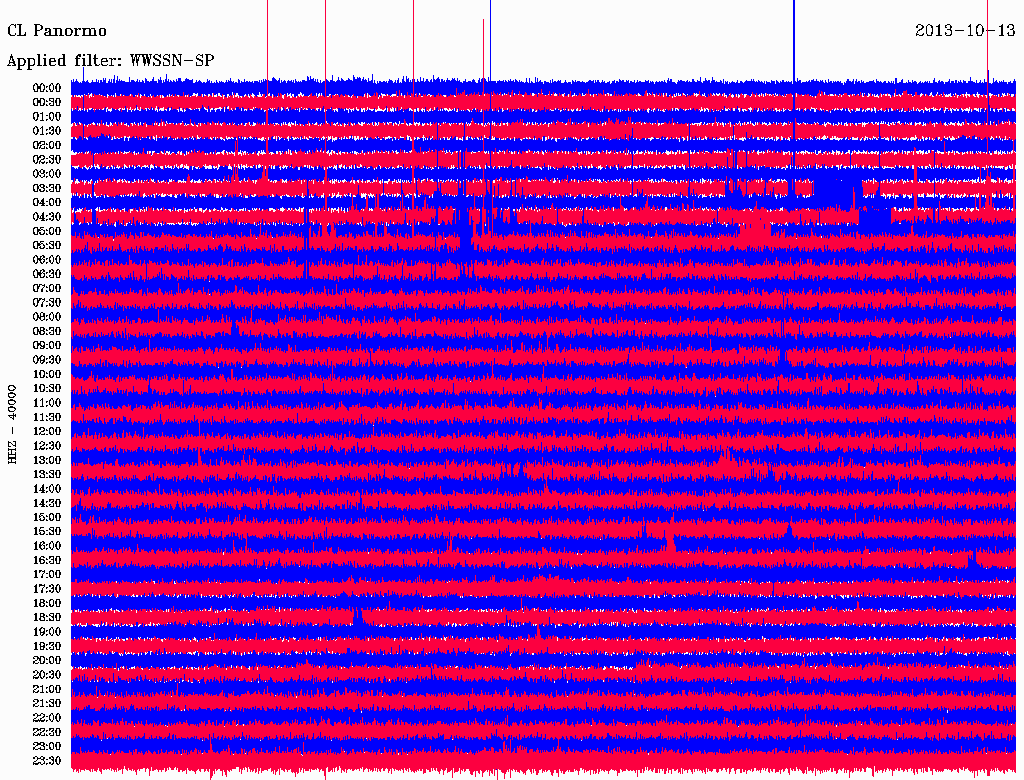Image resolution: width=1024 pixels, height=780 pixels.
Task: Click the 12:30 time label
Action: coord(46,446)
